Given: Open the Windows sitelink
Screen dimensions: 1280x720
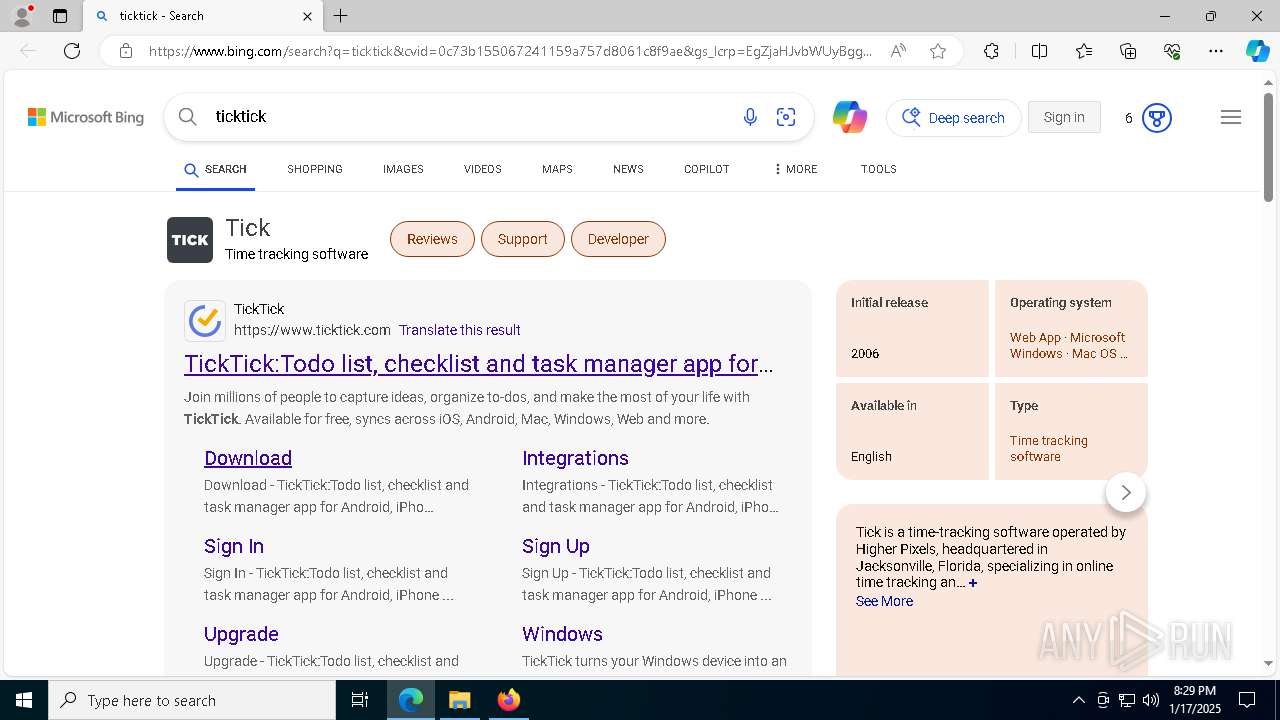Looking at the screenshot, I should coord(562,634).
